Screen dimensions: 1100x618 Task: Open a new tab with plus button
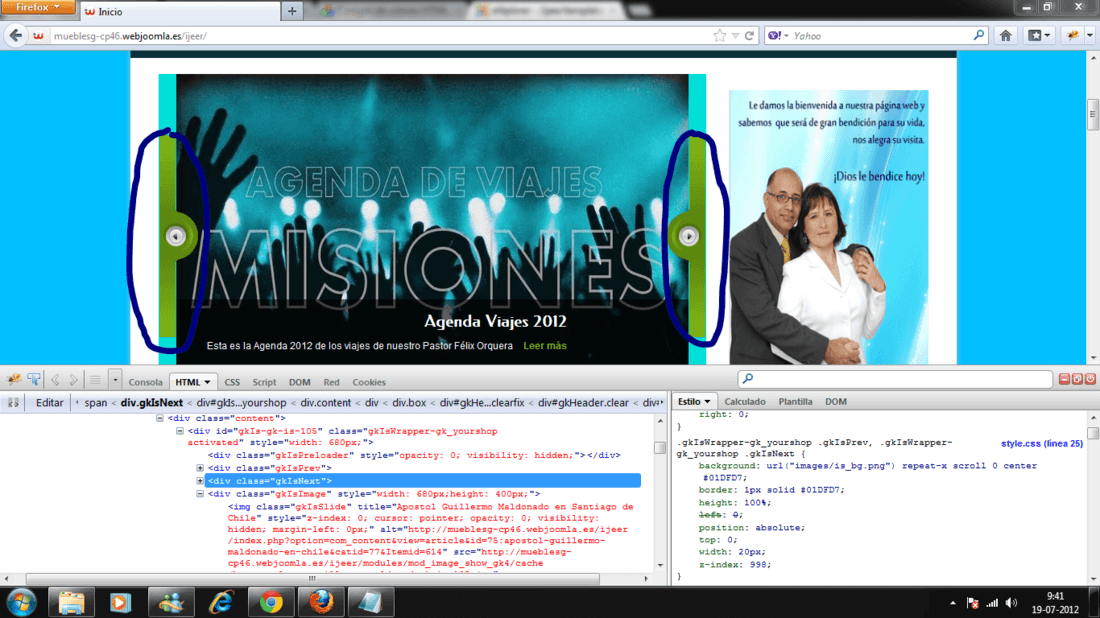[292, 11]
